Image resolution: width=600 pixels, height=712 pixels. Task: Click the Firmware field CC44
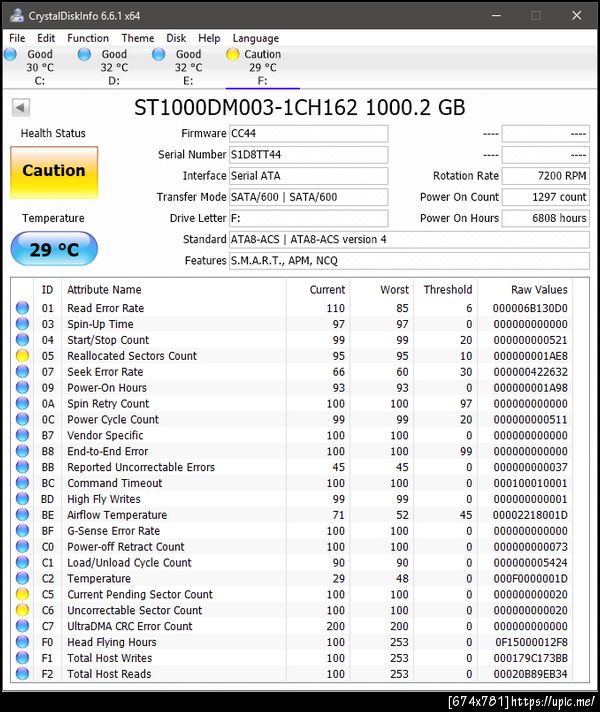(308, 134)
